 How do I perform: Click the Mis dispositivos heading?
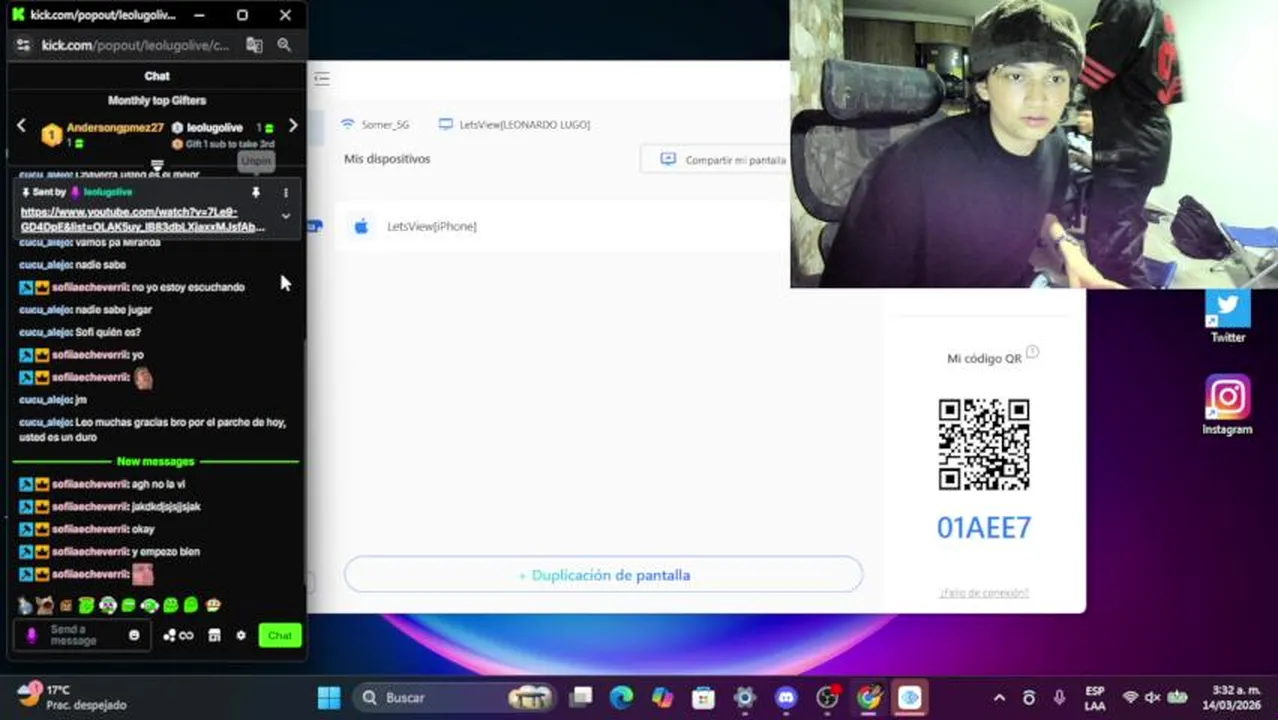pyautogui.click(x=387, y=159)
